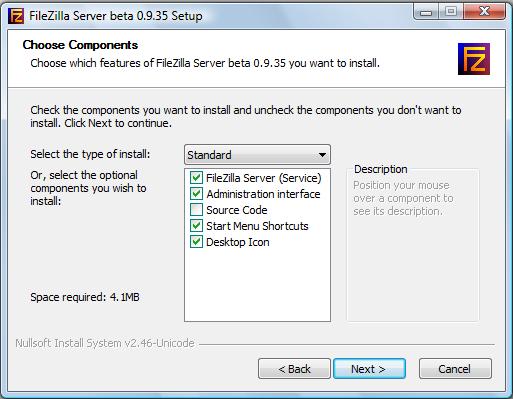This screenshot has width=513, height=399.
Task: Minimize the setup window
Action: (x=426, y=12)
